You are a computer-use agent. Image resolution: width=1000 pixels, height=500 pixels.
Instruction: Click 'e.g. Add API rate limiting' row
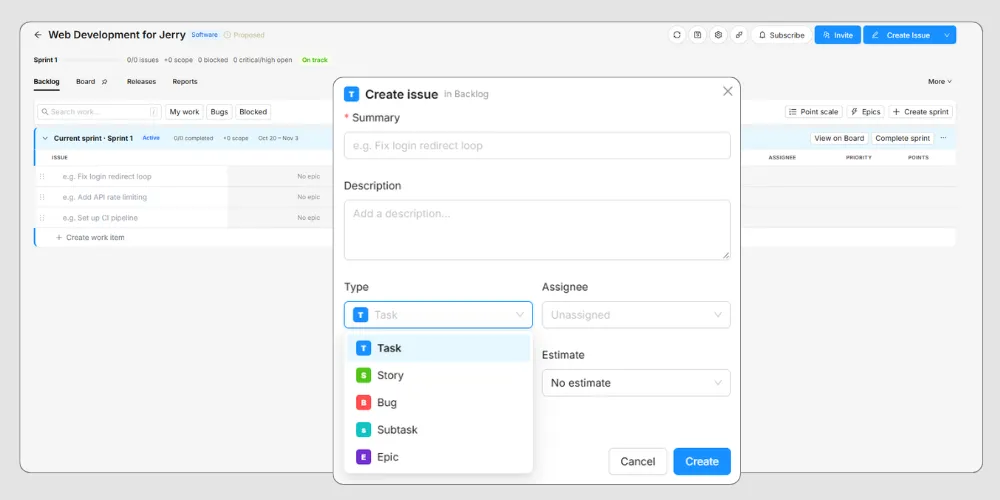105,197
